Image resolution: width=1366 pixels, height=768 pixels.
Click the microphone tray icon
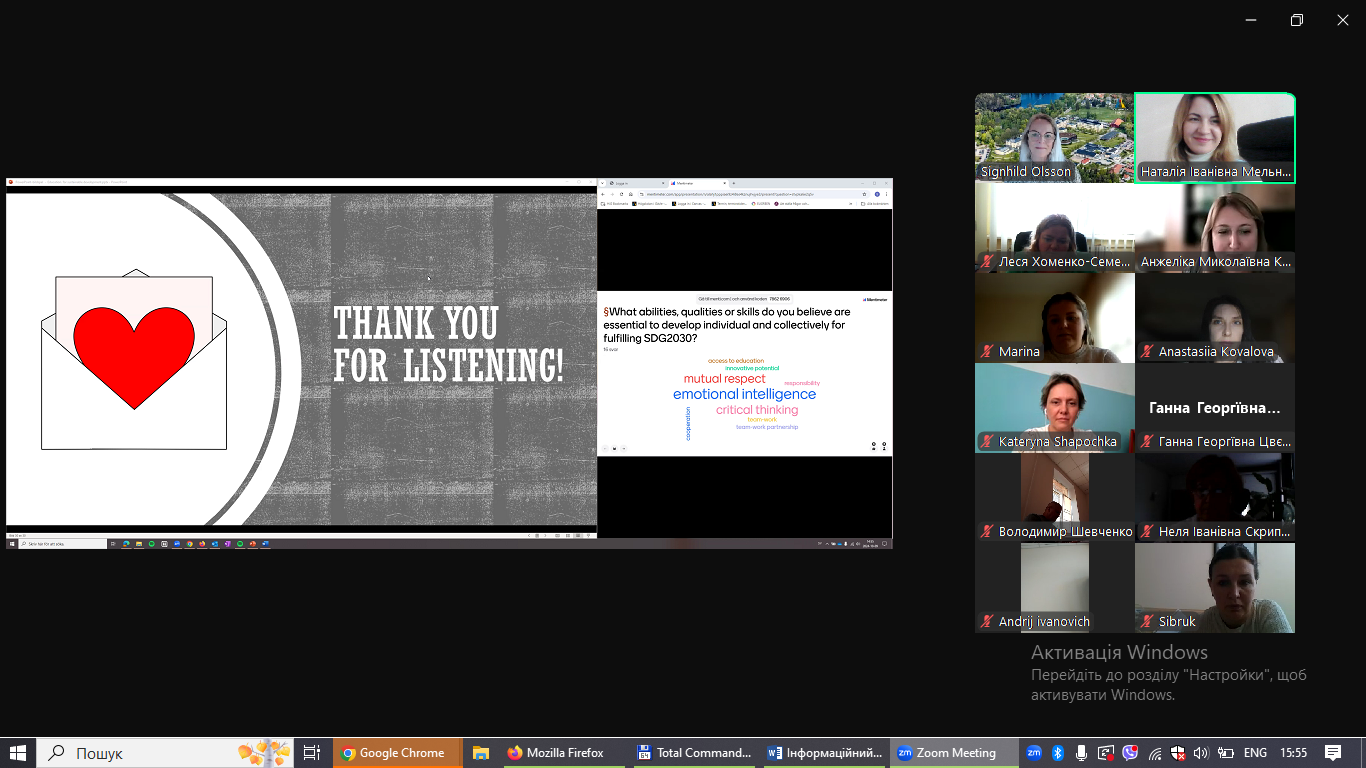1081,753
